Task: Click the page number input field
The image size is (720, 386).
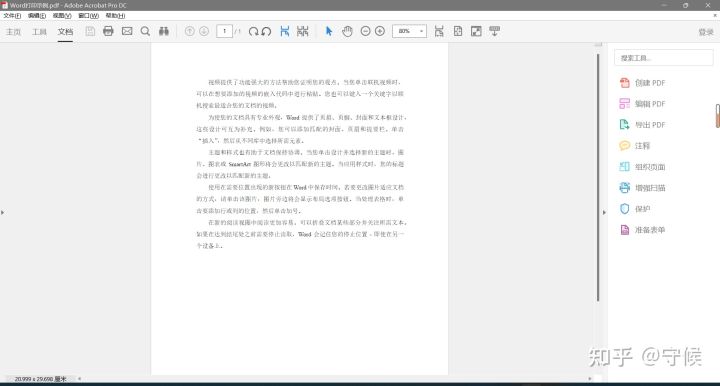Action: point(224,31)
